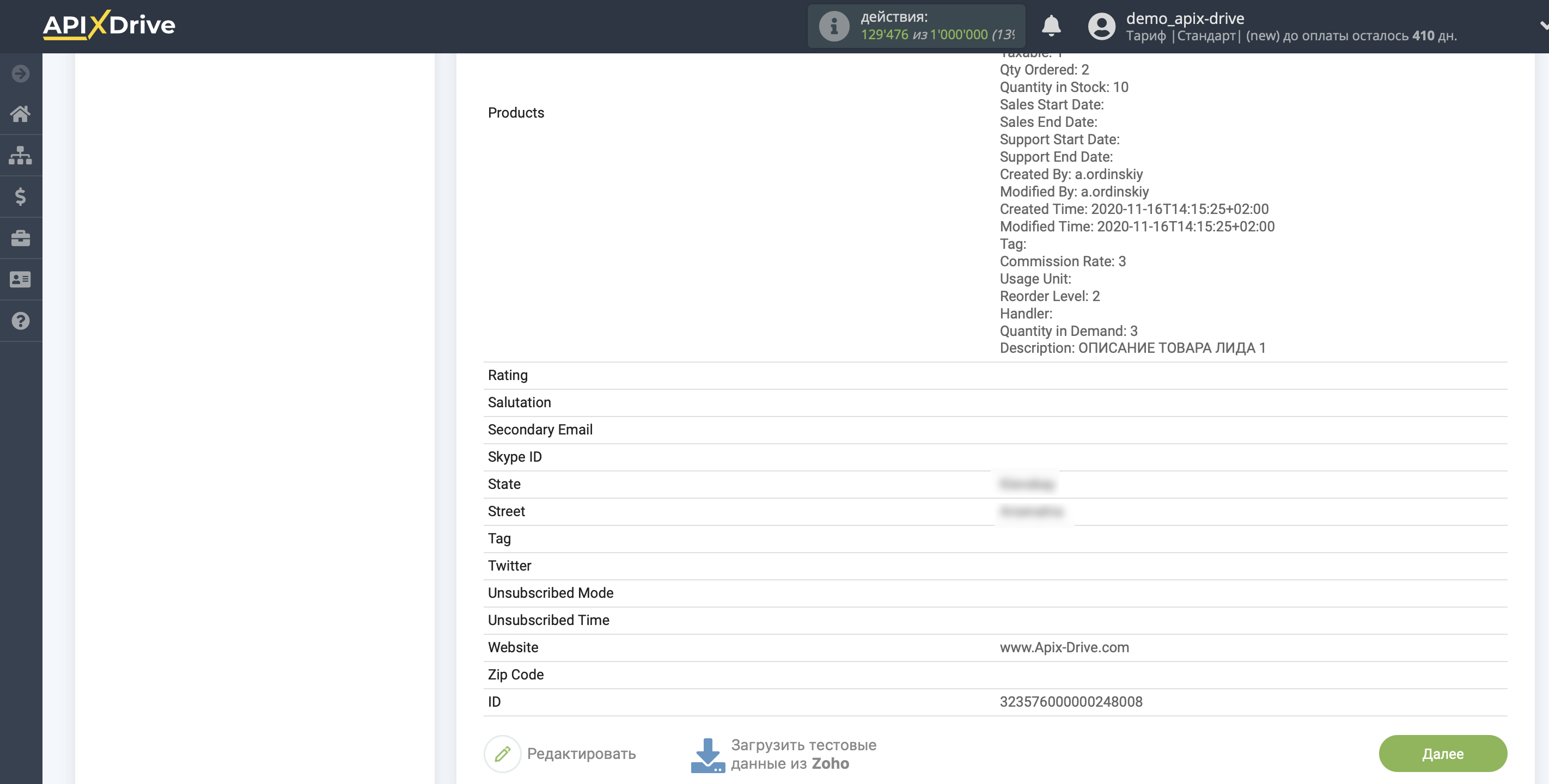The height and width of the screenshot is (784, 1549).
Task: Open notifications bell
Action: pos(1051,26)
